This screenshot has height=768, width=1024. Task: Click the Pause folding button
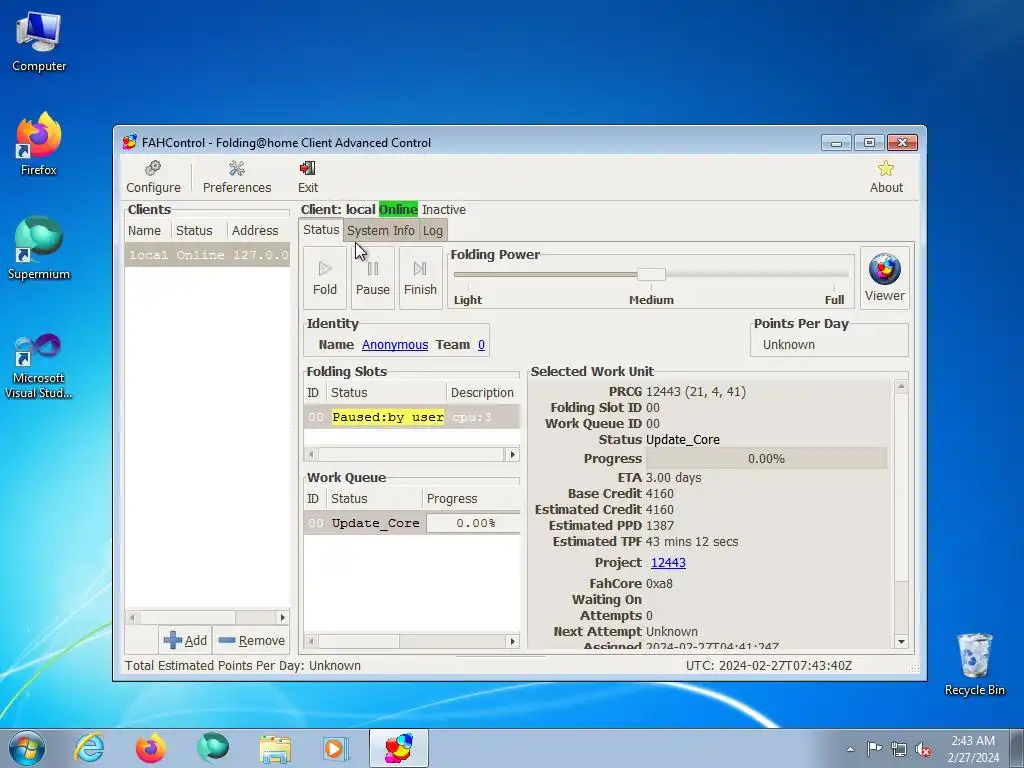[x=373, y=278]
